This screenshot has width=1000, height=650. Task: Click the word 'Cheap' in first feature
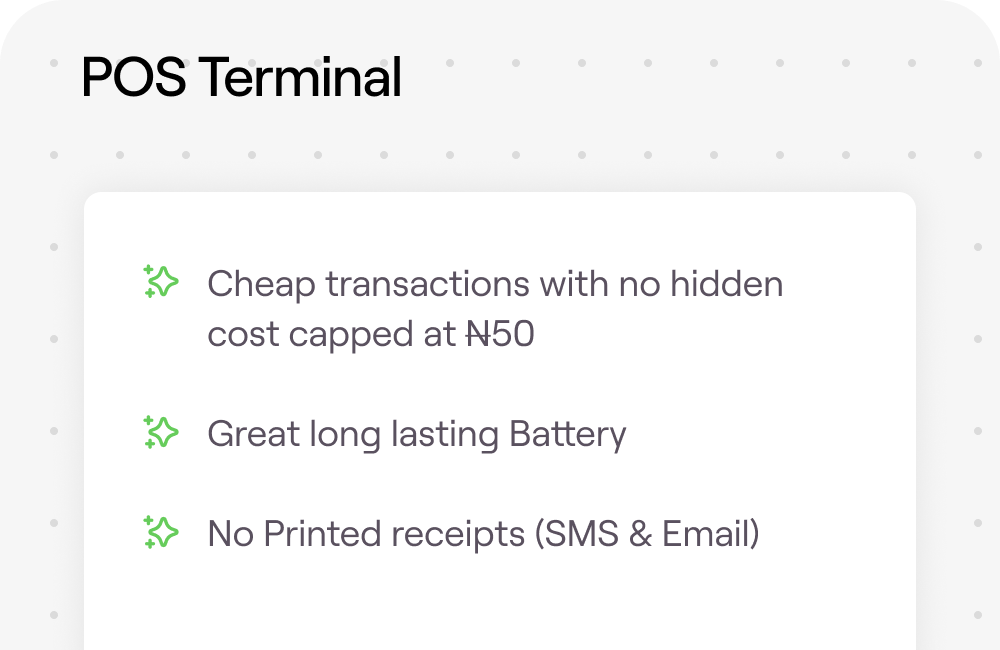[x=261, y=285]
